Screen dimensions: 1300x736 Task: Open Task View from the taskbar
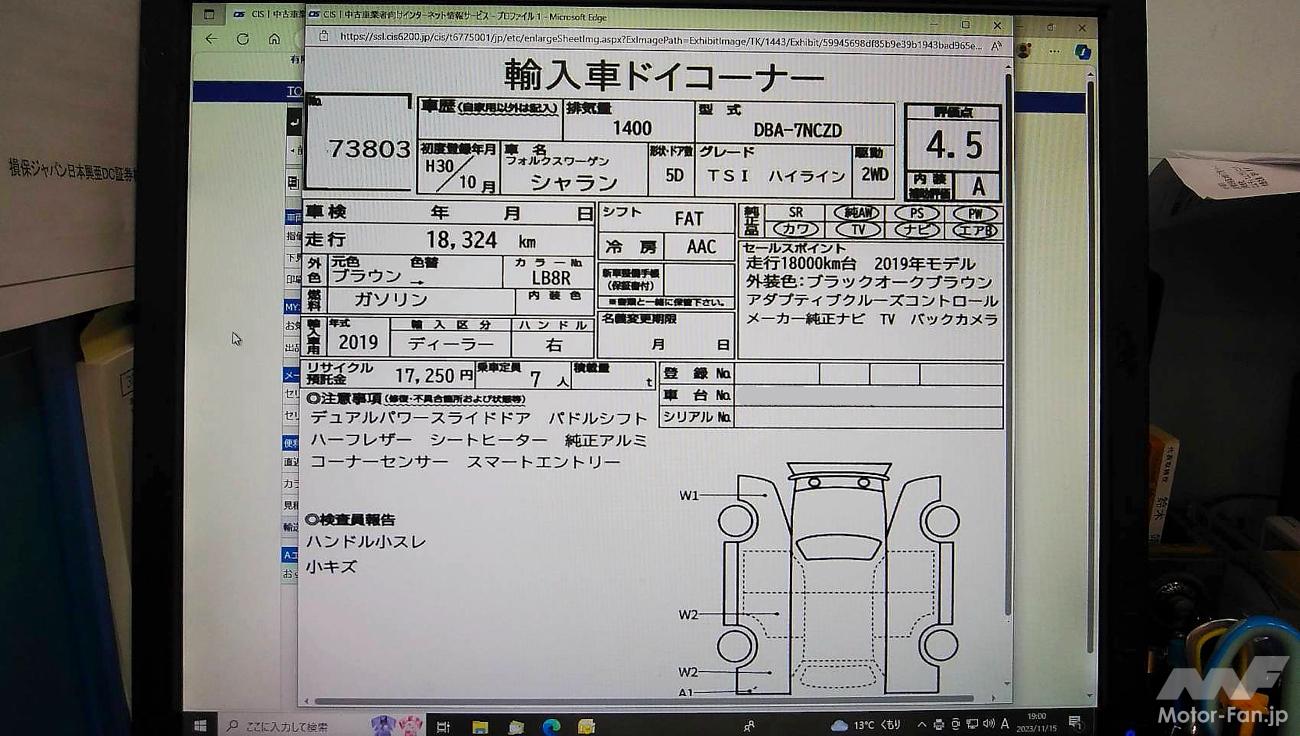(443, 726)
